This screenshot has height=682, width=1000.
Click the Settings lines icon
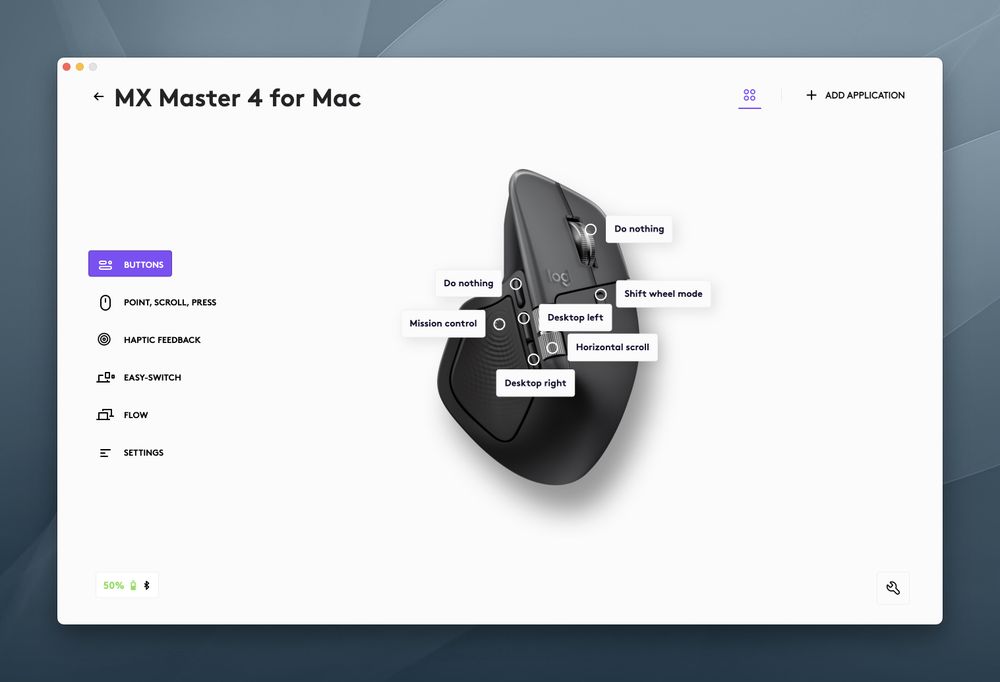click(x=105, y=452)
